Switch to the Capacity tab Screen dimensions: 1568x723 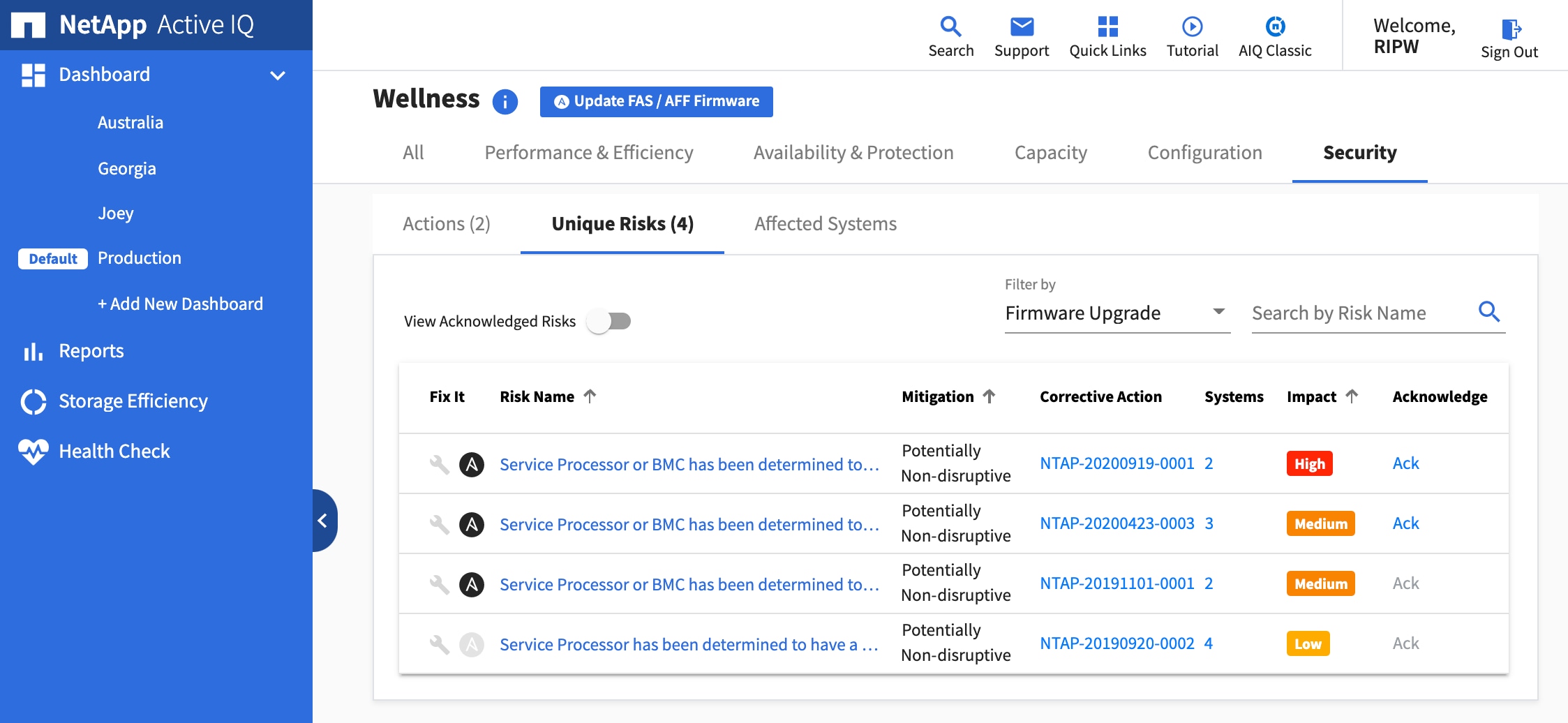pos(1050,153)
